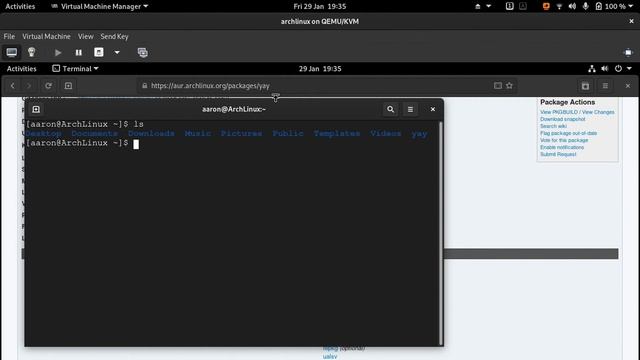
Task: Open Send Key menu
Action: tap(114, 36)
